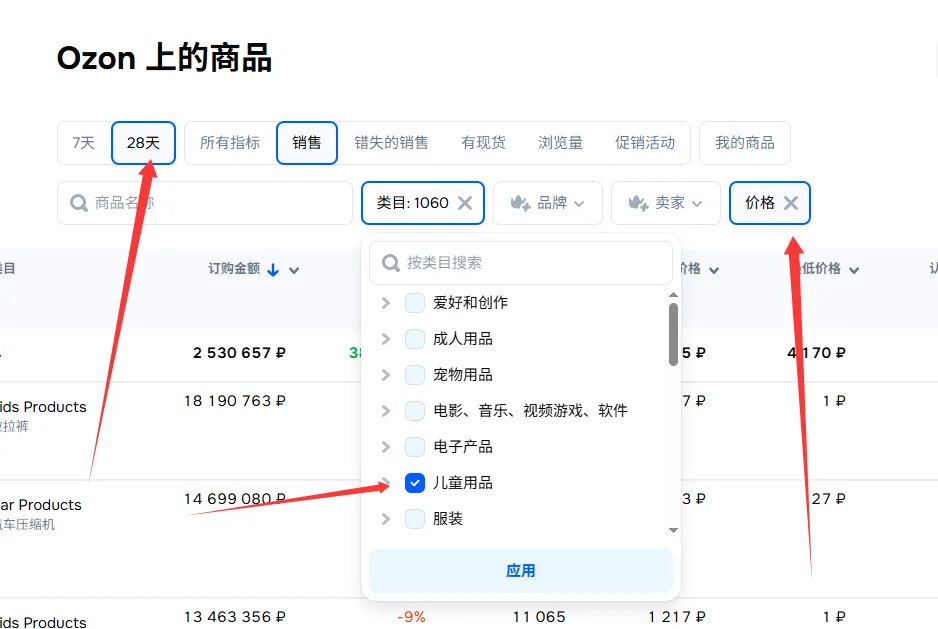The image size is (938, 629).
Task: Expand the 爱好和创作 category tree
Action: pos(386,303)
